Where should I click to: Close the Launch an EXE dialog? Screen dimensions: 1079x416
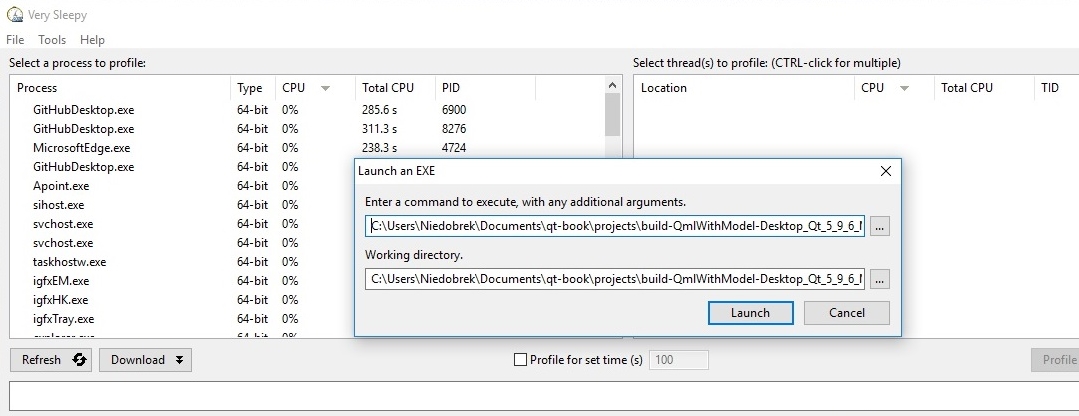click(885, 171)
